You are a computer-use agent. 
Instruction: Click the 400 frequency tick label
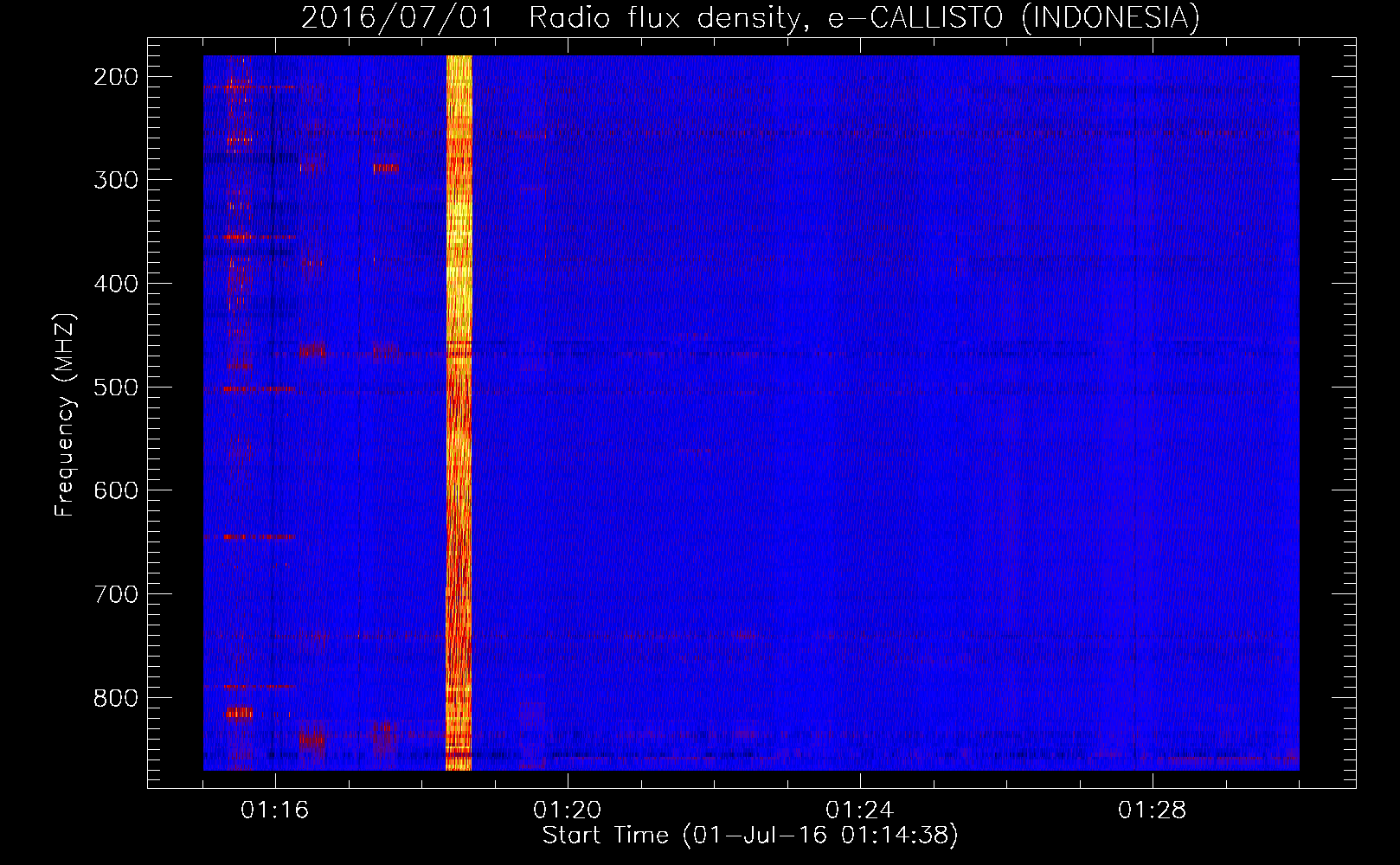[x=115, y=284]
